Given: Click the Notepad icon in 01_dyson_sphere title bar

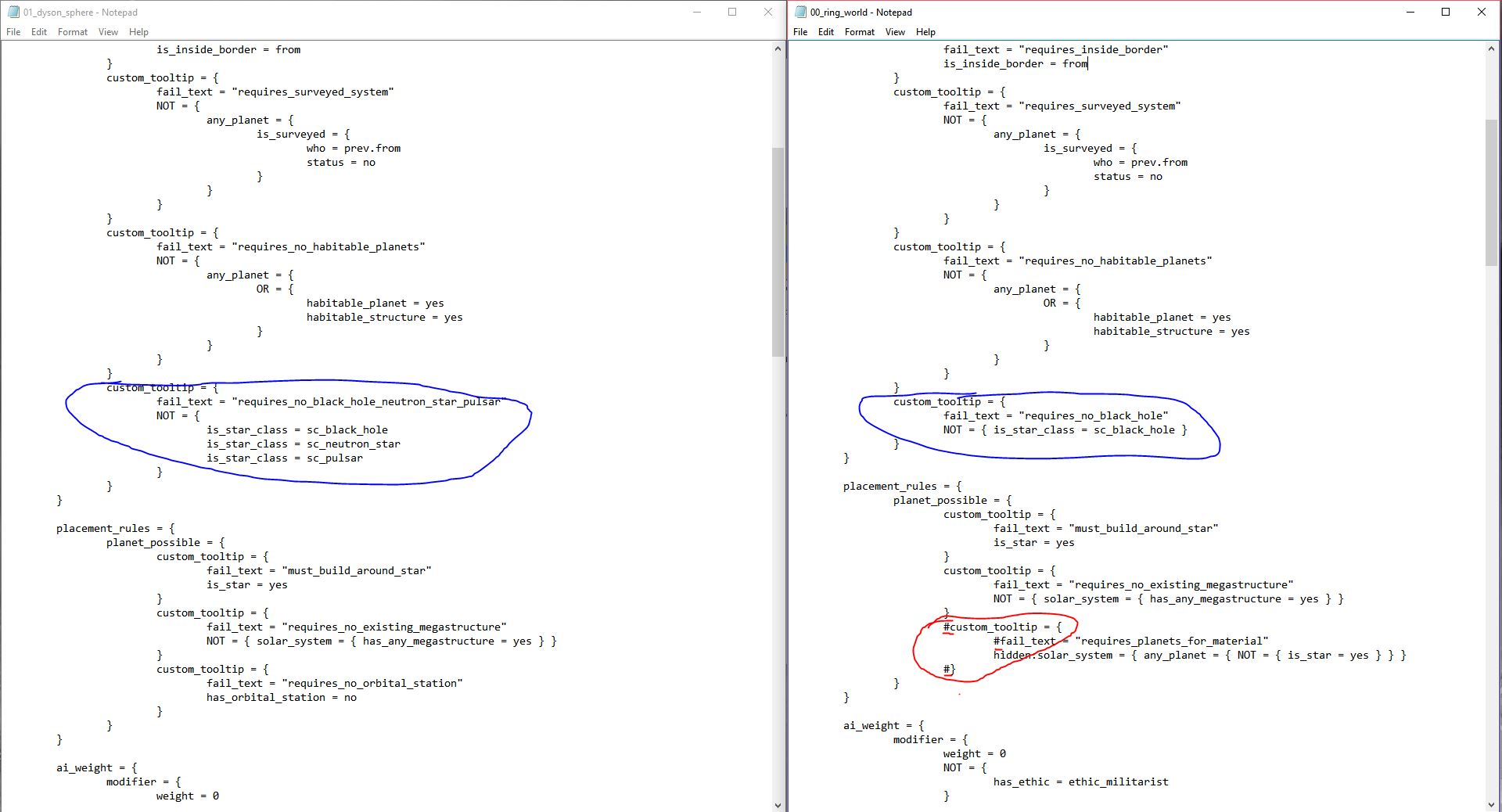Looking at the screenshot, I should tap(13, 12).
